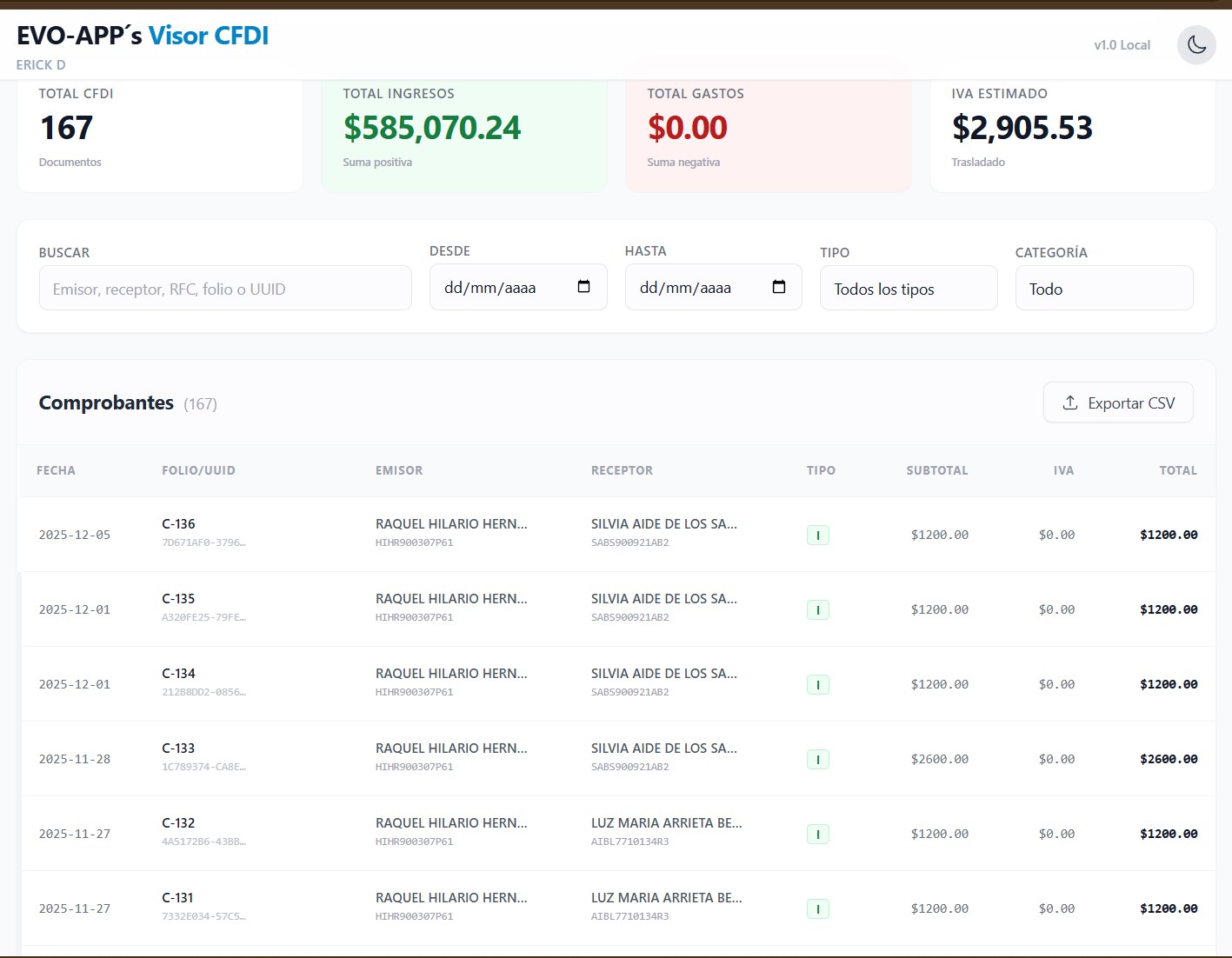
Task: Click the TOTAL column header
Action: point(1177,470)
